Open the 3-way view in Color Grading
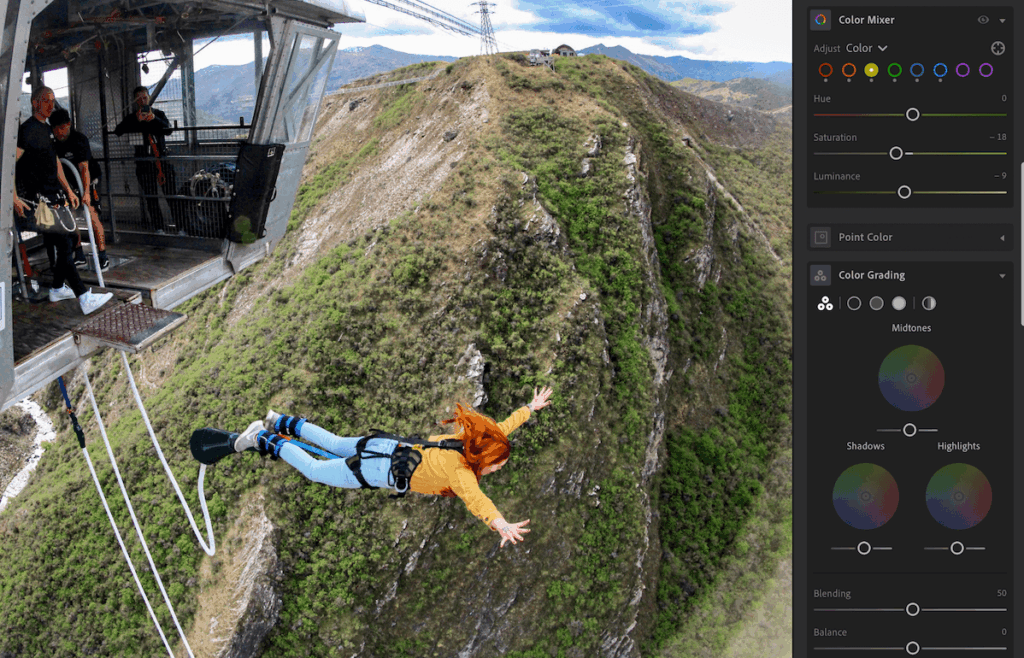 click(x=824, y=303)
